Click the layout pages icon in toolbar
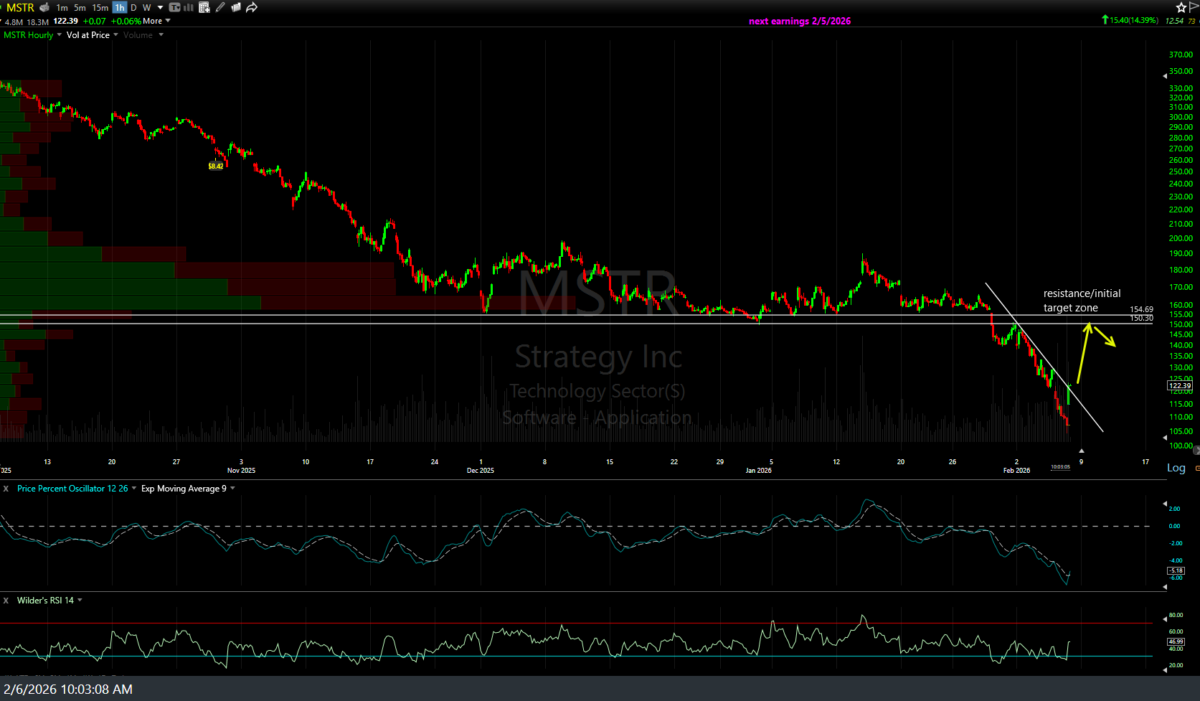Viewport: 1200px width, 701px height. (236, 7)
